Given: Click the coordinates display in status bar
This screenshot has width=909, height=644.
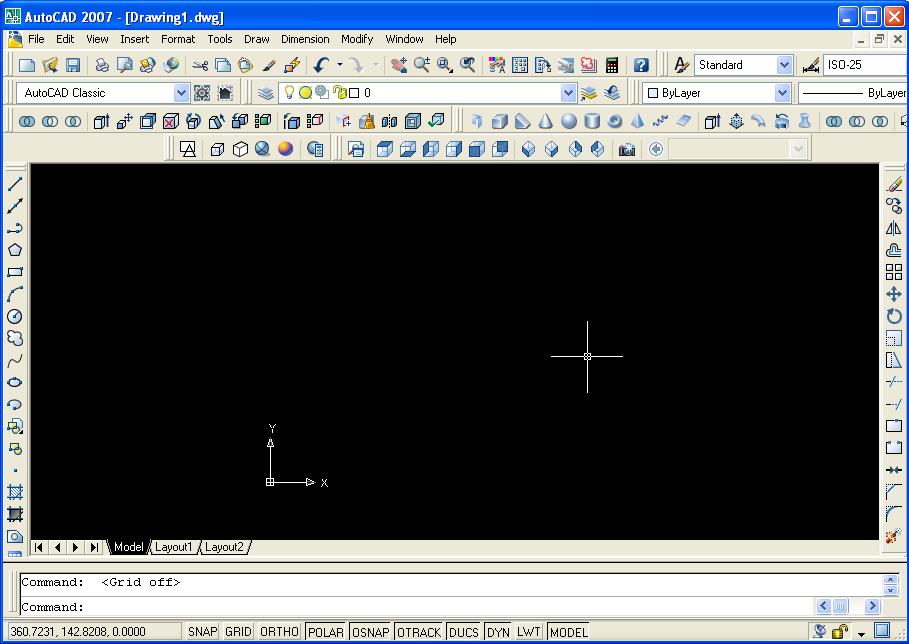Looking at the screenshot, I should pos(94,632).
